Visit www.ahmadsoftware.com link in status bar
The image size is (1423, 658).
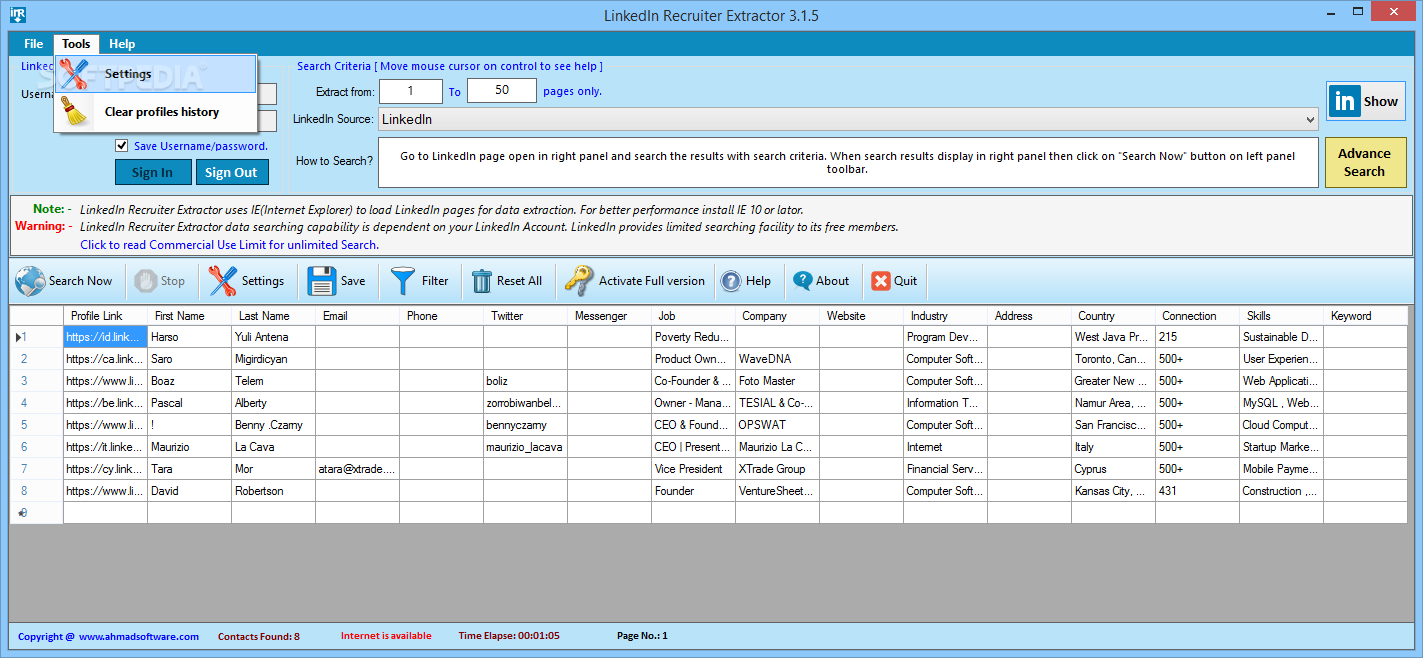(x=139, y=636)
